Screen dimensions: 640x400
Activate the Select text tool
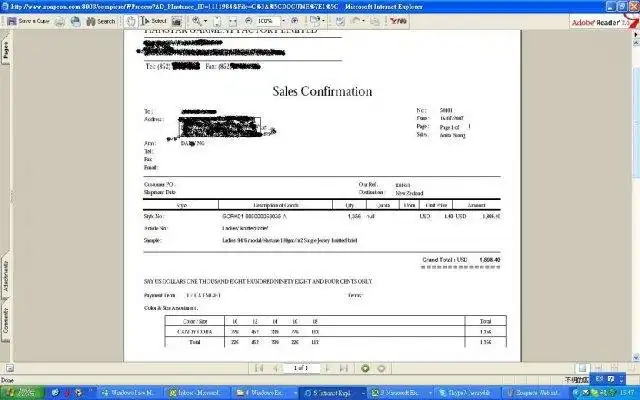[154, 21]
